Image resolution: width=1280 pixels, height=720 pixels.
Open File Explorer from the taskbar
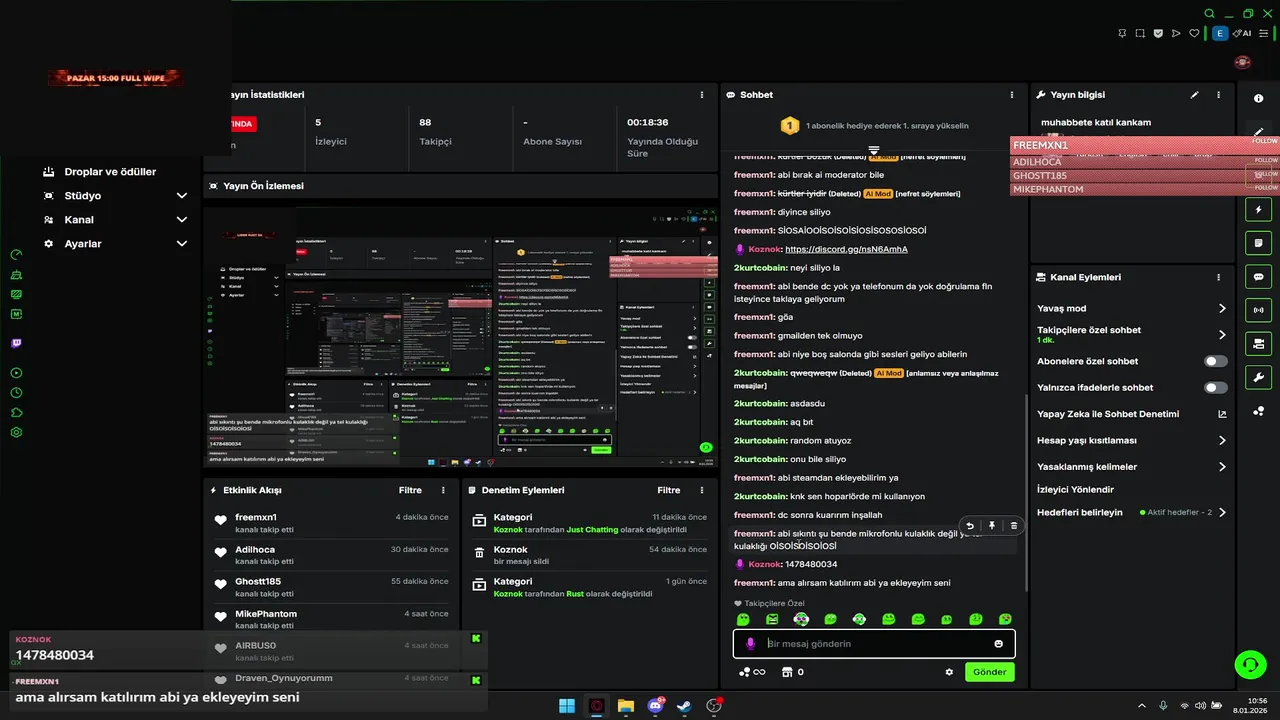pyautogui.click(x=626, y=706)
